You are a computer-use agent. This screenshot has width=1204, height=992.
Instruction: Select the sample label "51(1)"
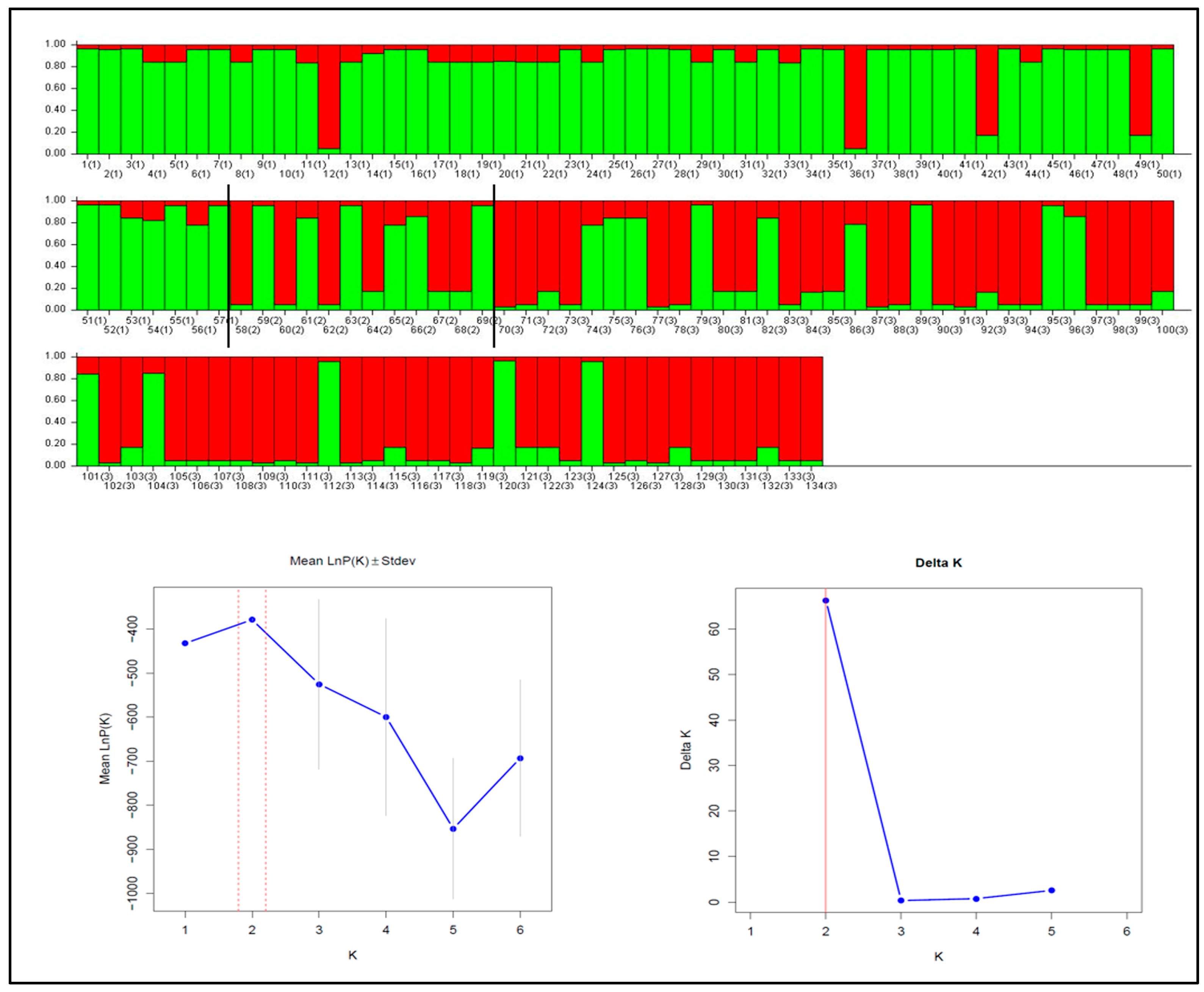click(x=94, y=321)
